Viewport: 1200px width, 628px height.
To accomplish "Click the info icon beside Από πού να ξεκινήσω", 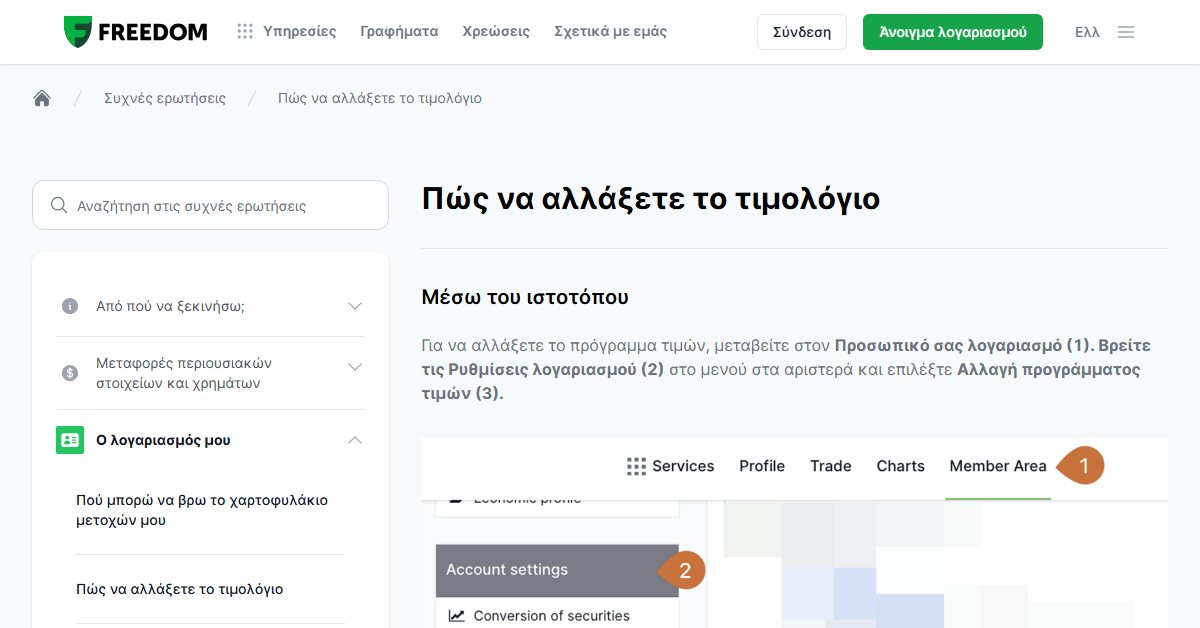I will 70,306.
